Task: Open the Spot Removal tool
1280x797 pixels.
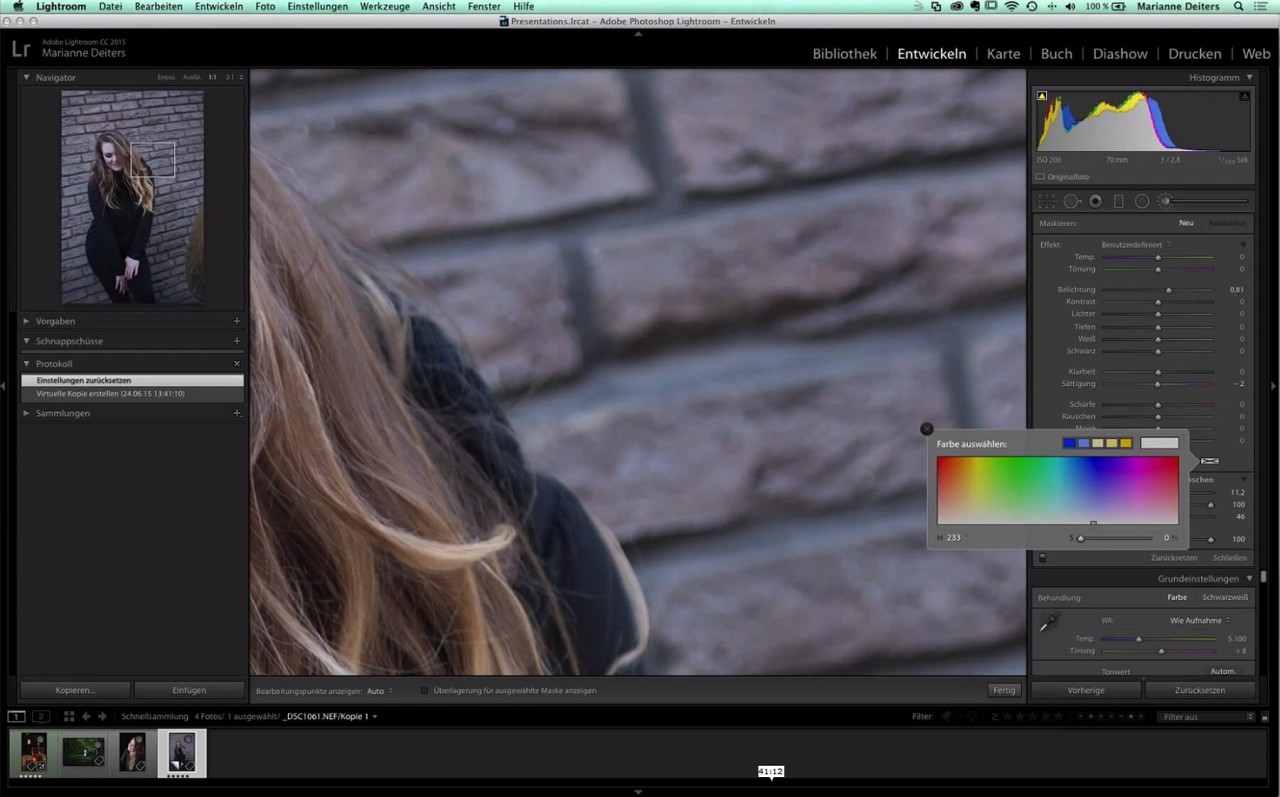Action: point(1071,201)
